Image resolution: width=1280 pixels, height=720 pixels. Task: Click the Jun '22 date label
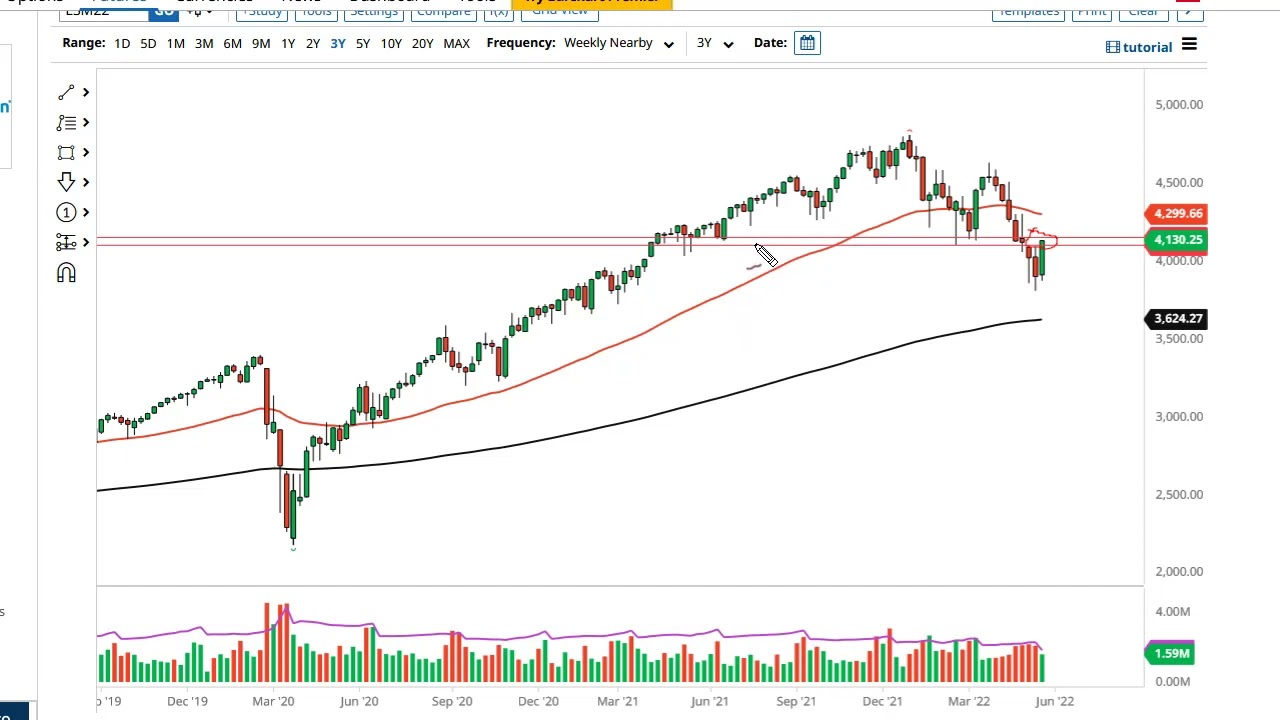click(1055, 701)
